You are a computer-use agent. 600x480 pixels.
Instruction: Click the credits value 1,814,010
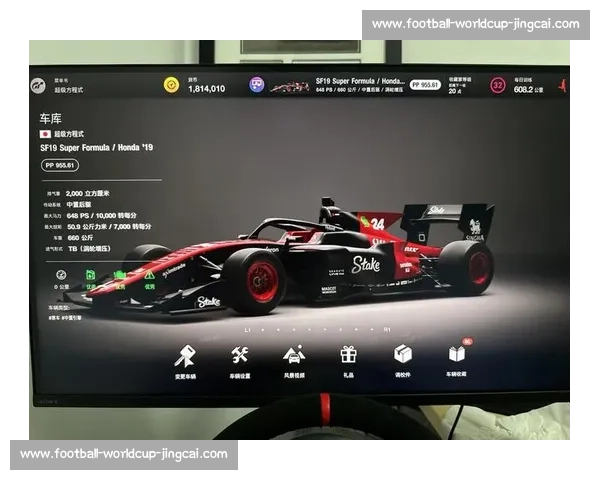click(x=207, y=89)
